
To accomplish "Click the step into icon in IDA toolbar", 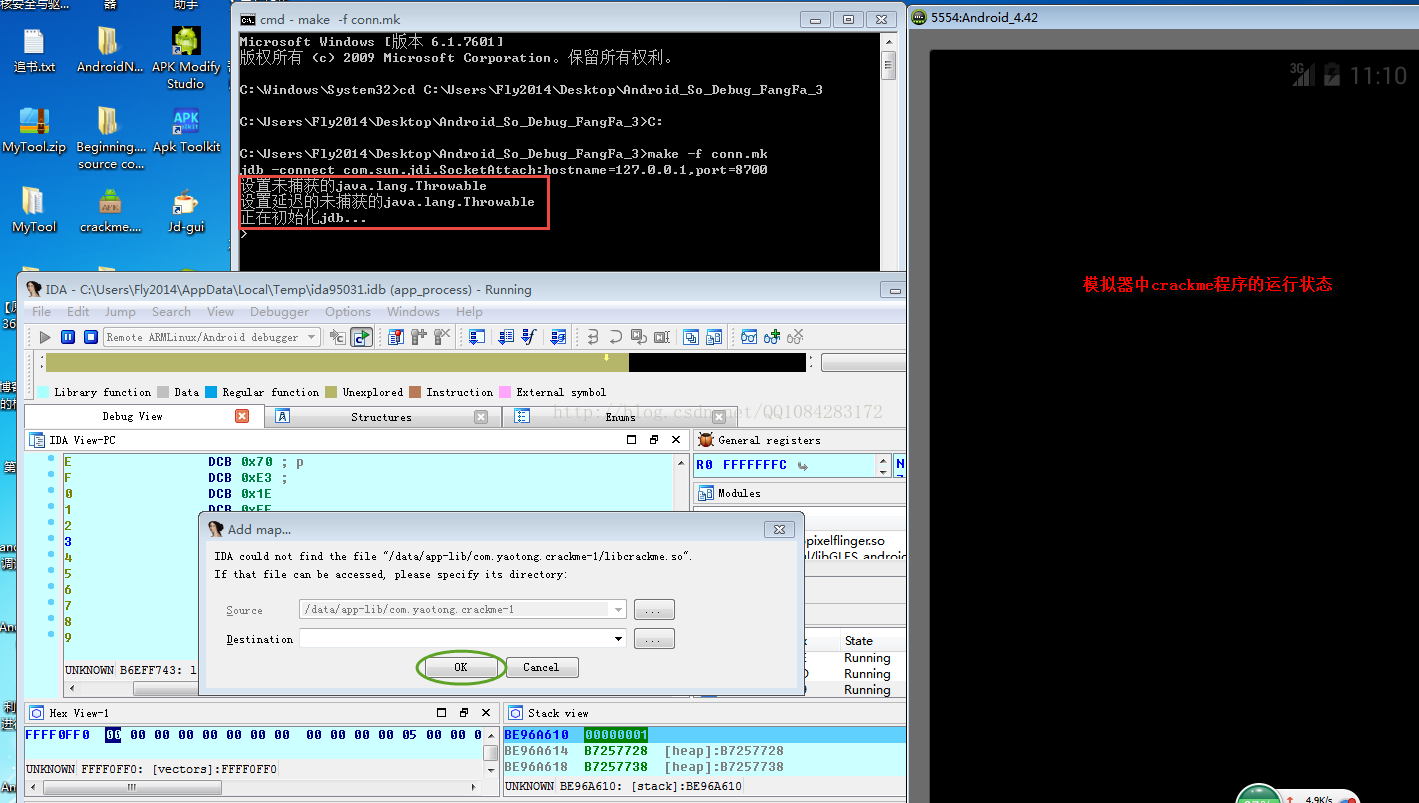I will point(592,337).
